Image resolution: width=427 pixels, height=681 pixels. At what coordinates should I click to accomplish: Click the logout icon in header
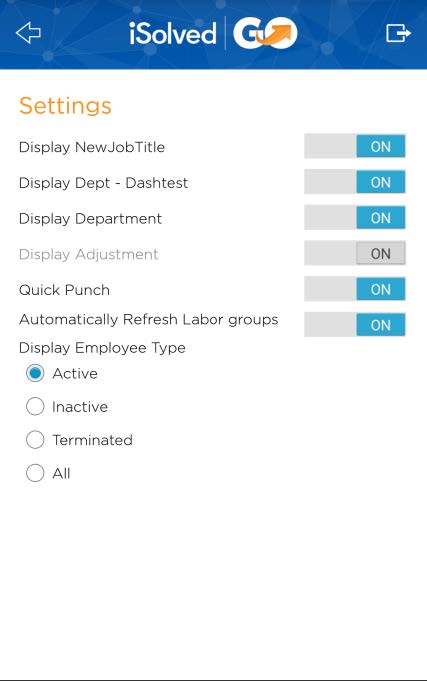click(398, 33)
